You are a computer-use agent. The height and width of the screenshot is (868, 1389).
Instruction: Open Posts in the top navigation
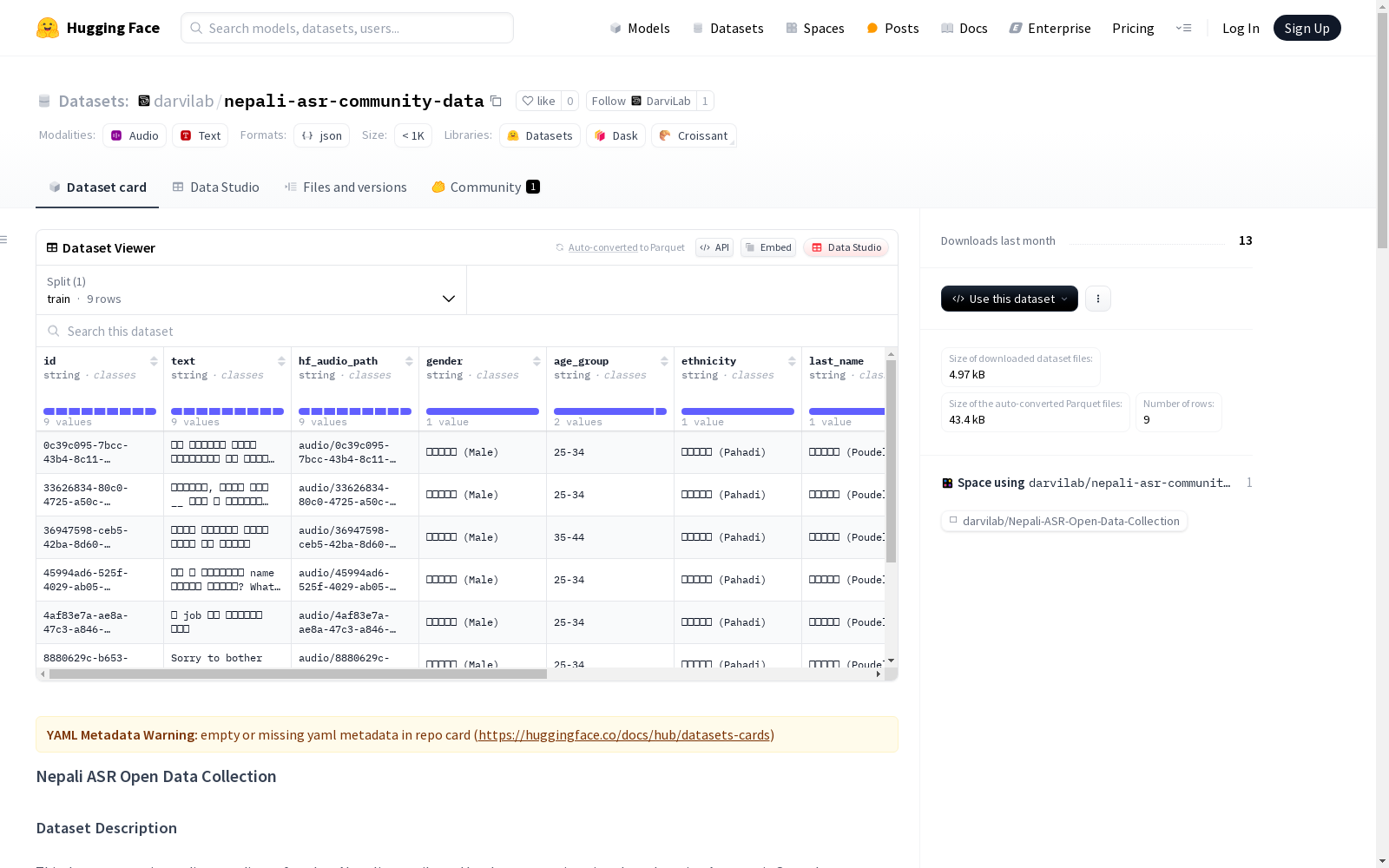[x=893, y=28]
